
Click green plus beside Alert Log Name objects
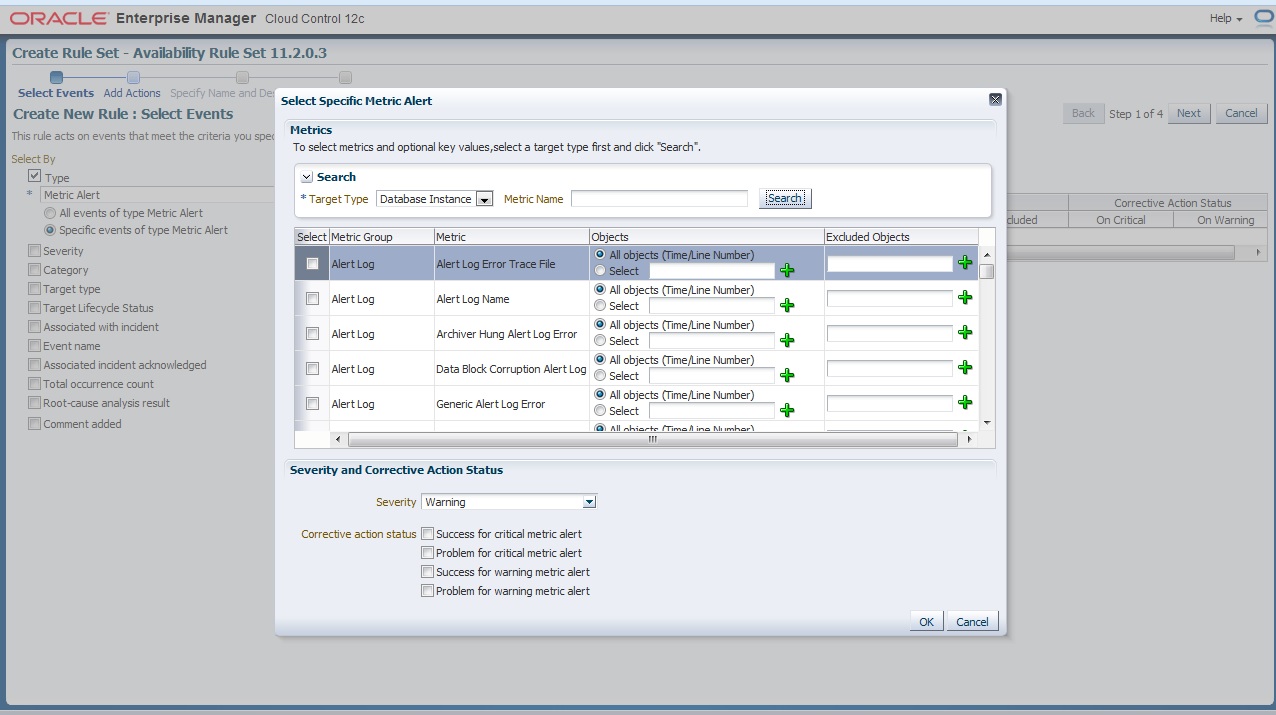tap(787, 305)
